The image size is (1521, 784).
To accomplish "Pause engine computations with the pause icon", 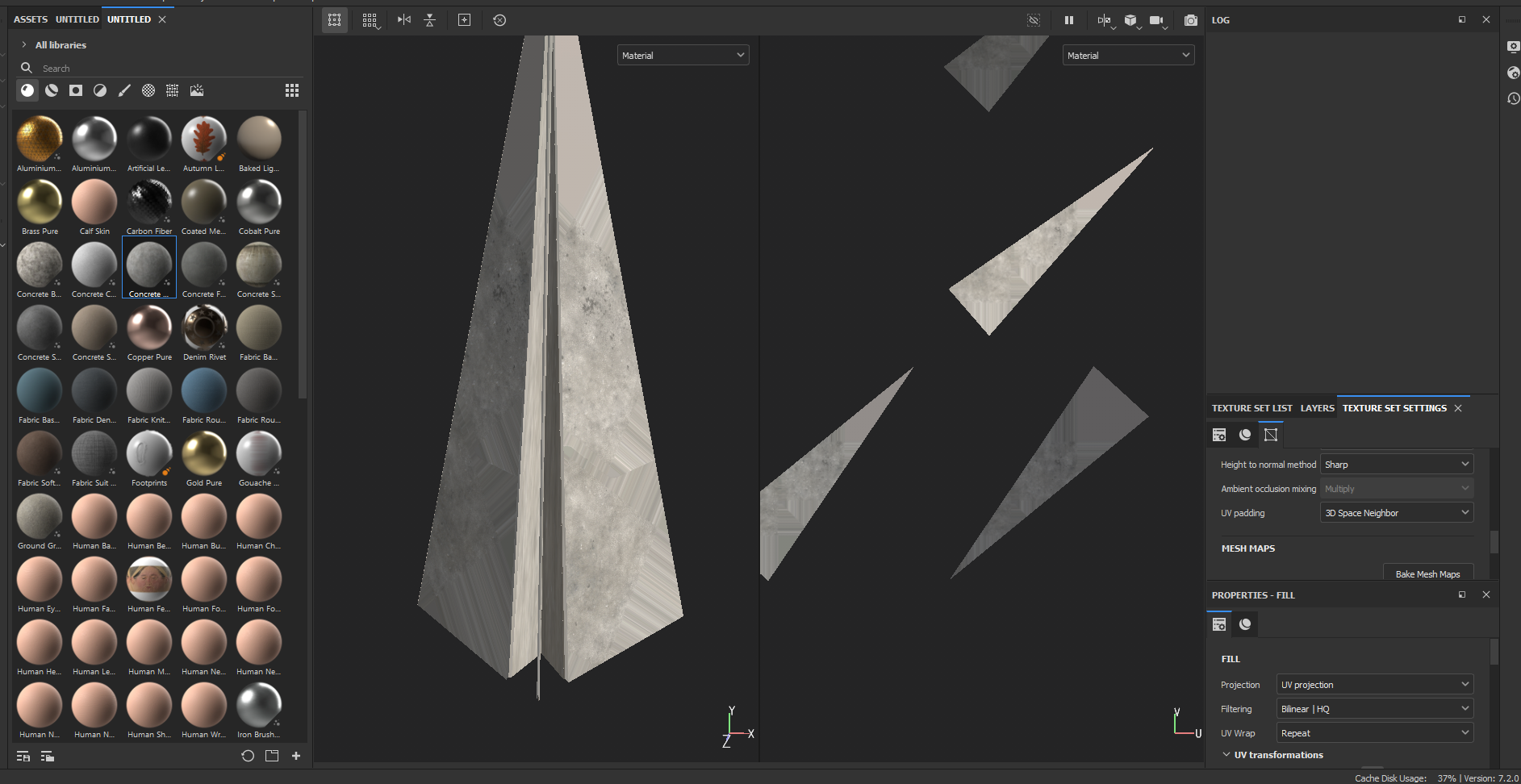I will point(1069,20).
